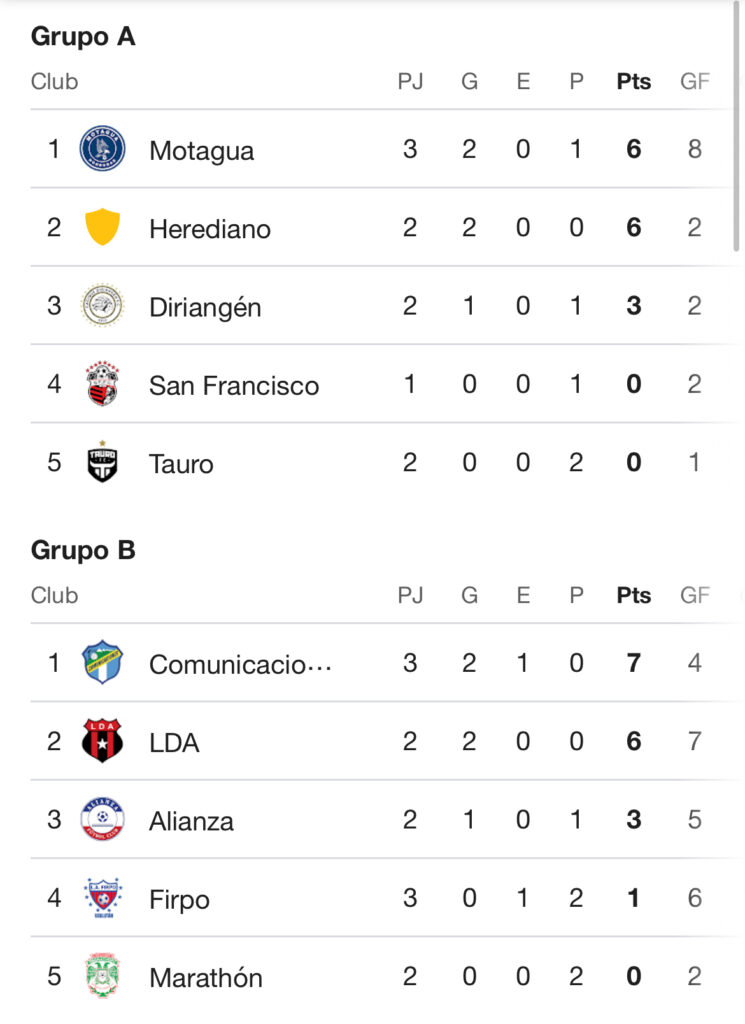745x1024 pixels.
Task: Click the GF column header in Grupo A
Action: point(694,82)
